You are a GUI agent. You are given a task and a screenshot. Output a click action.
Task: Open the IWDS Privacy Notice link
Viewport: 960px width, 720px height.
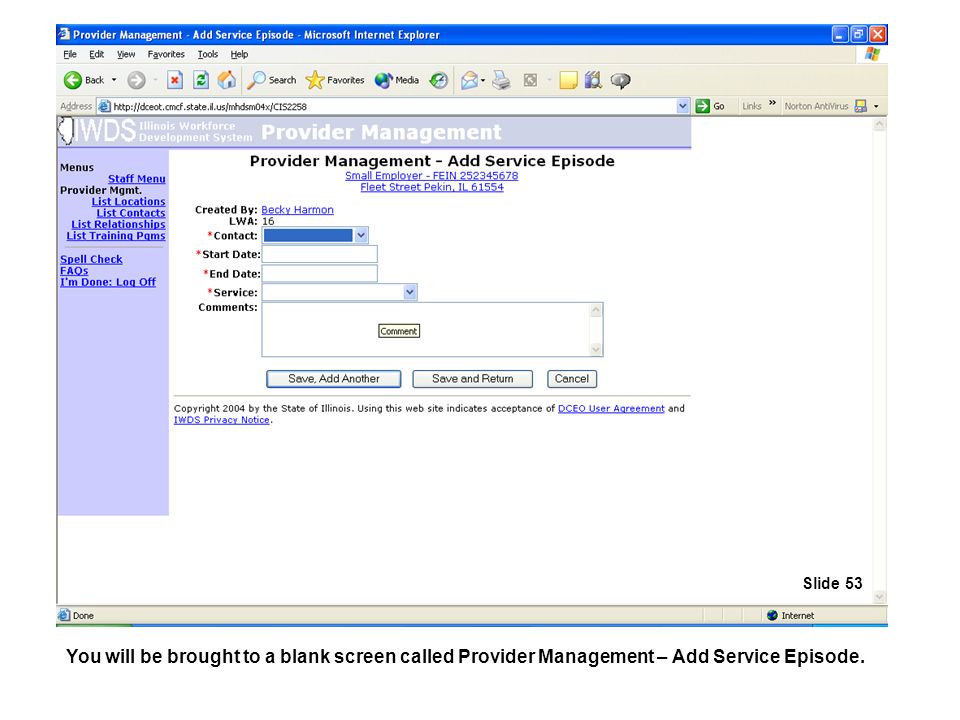(x=222, y=420)
